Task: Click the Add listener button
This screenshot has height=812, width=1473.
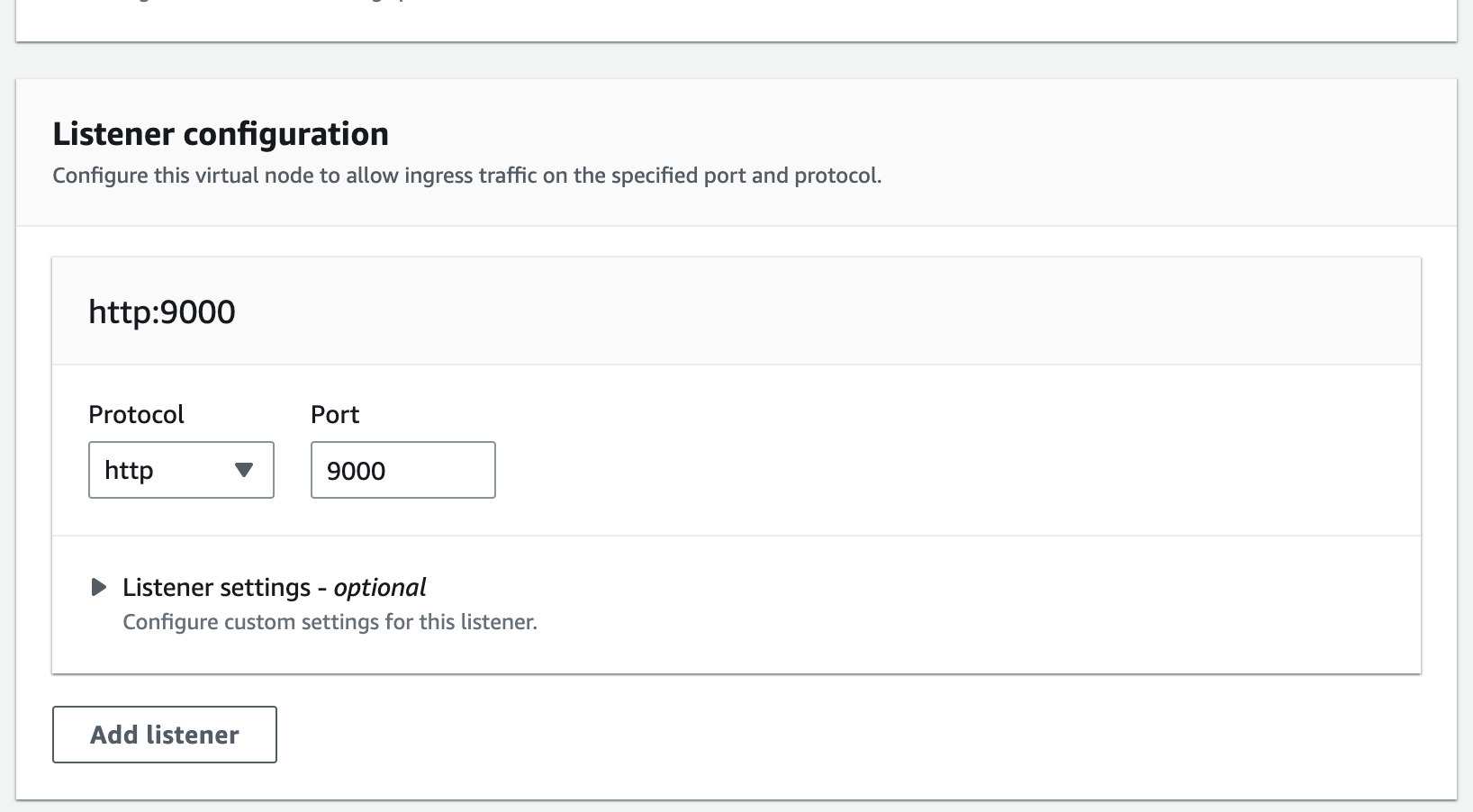Action: point(165,735)
